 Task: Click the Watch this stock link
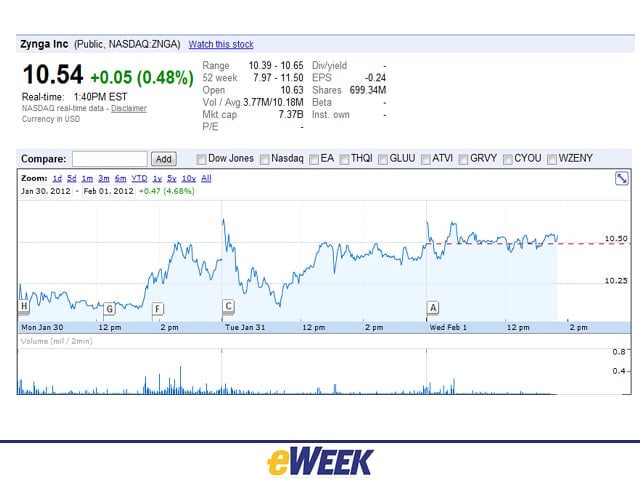pyautogui.click(x=221, y=44)
